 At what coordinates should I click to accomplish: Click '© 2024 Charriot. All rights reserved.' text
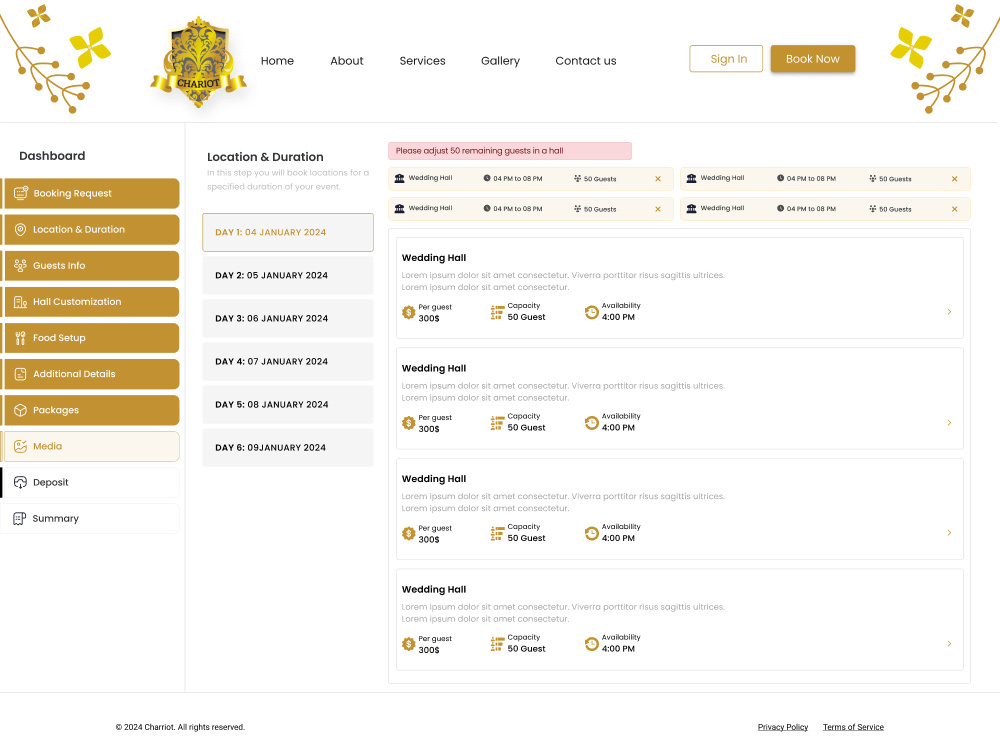[180, 727]
